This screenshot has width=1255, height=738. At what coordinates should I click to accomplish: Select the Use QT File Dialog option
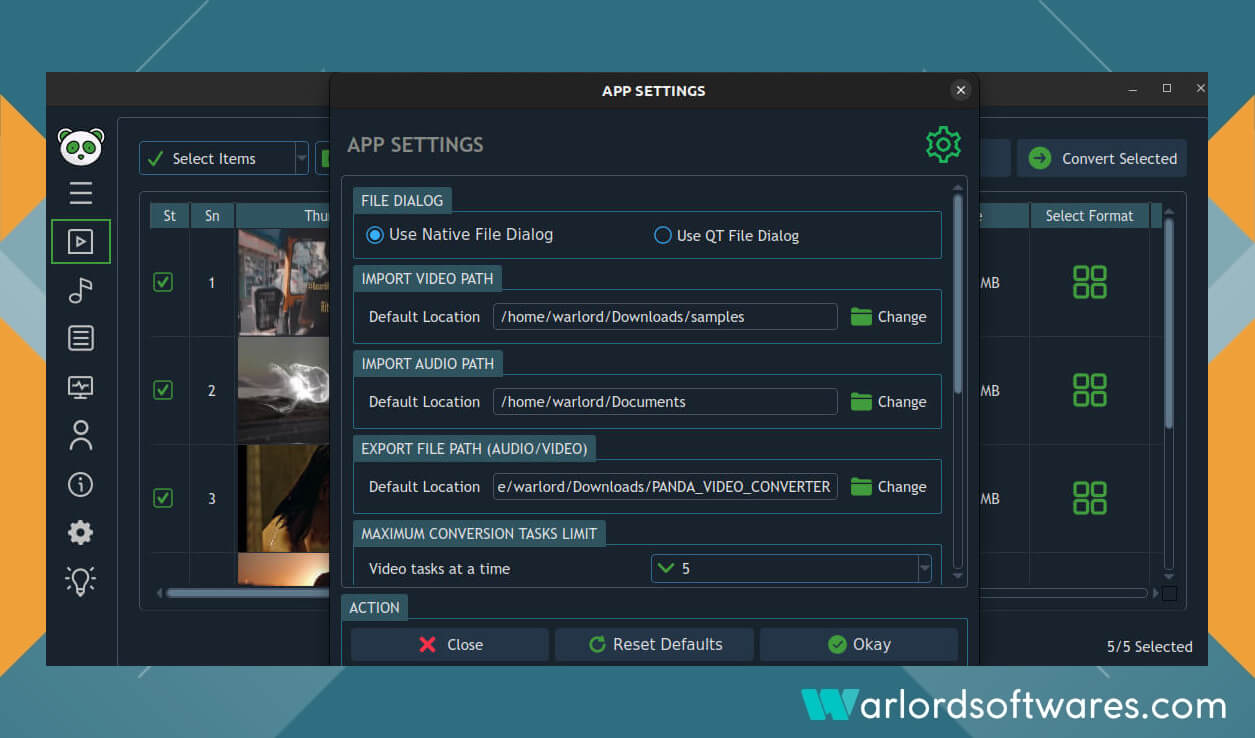click(662, 236)
